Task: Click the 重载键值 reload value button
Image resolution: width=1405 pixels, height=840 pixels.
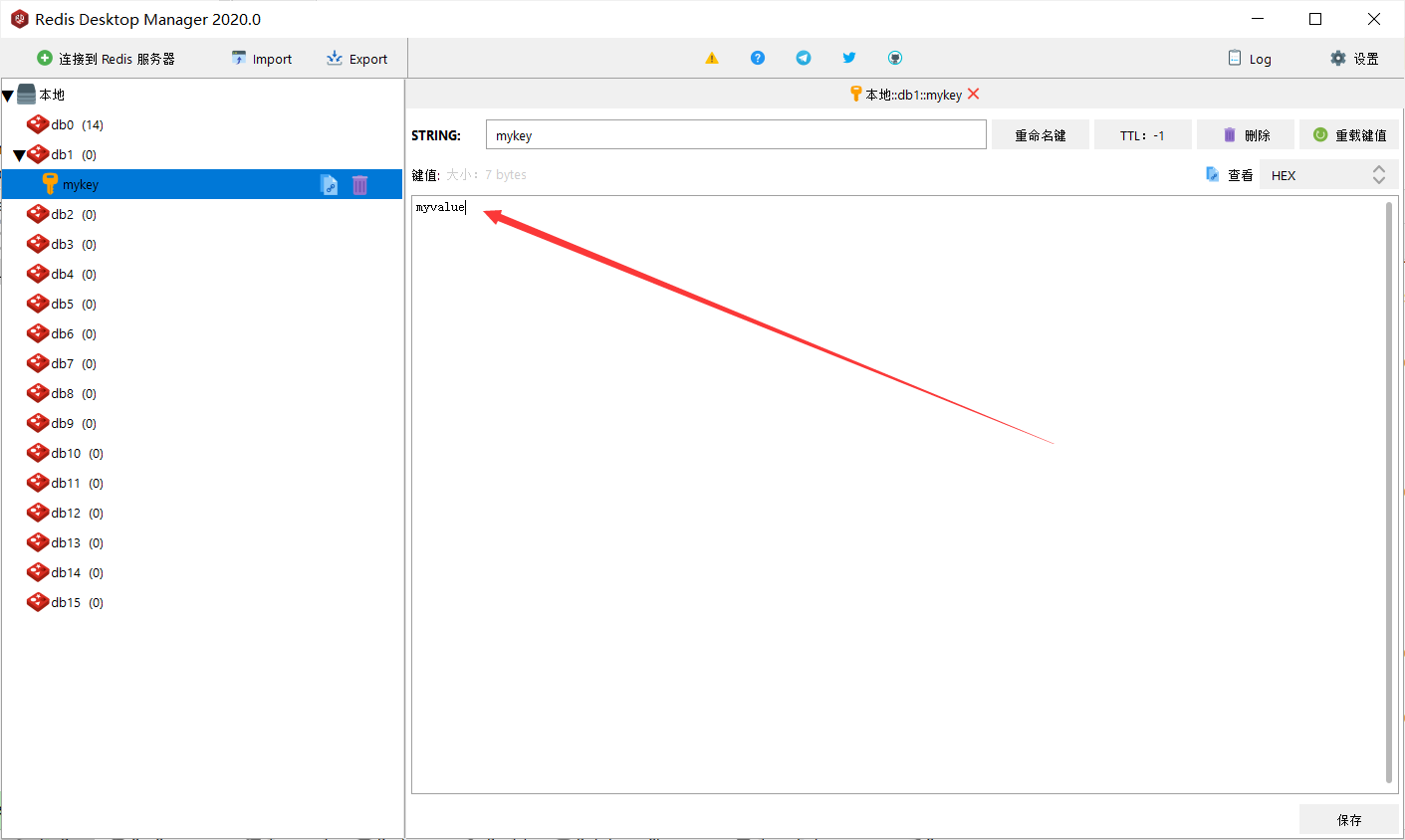Action: coord(1349,134)
